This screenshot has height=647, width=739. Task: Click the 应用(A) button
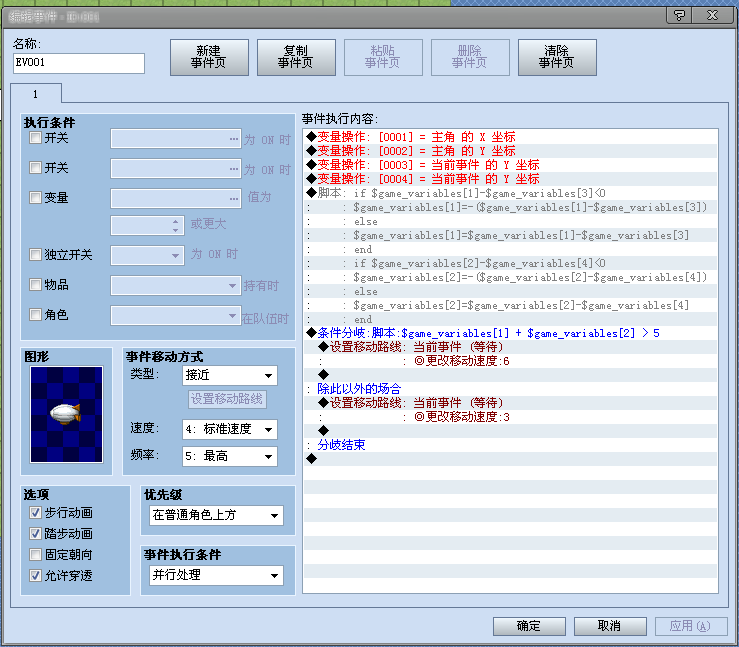click(691, 626)
